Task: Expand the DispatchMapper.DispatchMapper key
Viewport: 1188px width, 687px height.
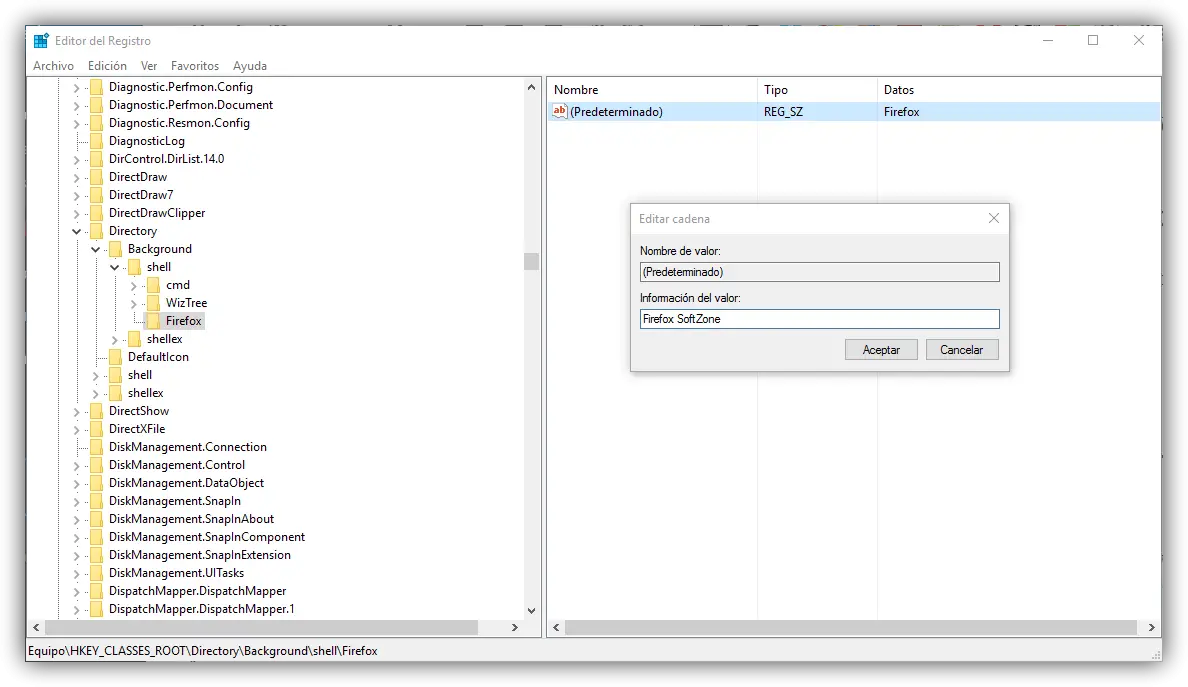Action: pos(77,592)
